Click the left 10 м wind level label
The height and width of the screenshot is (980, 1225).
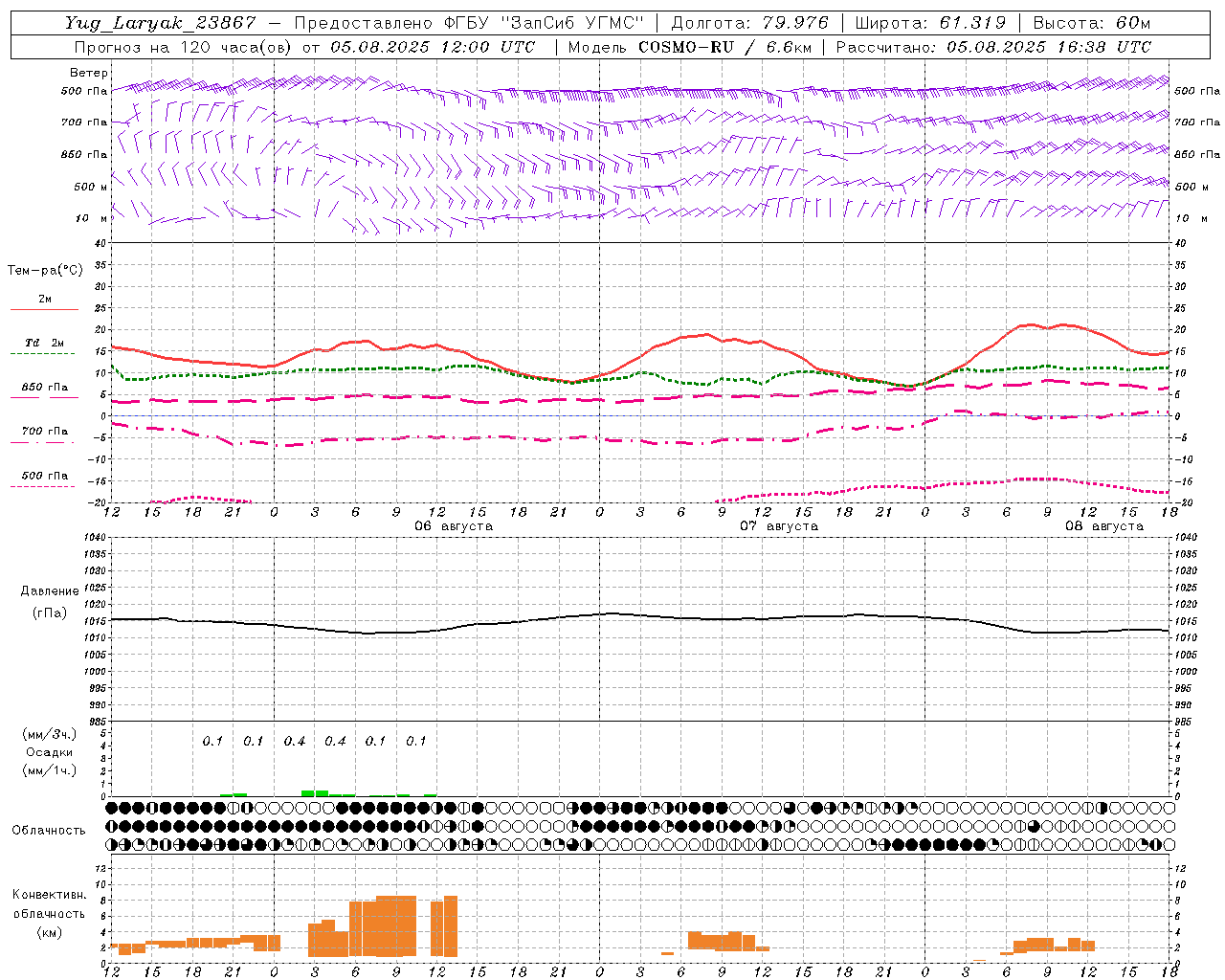click(91, 218)
